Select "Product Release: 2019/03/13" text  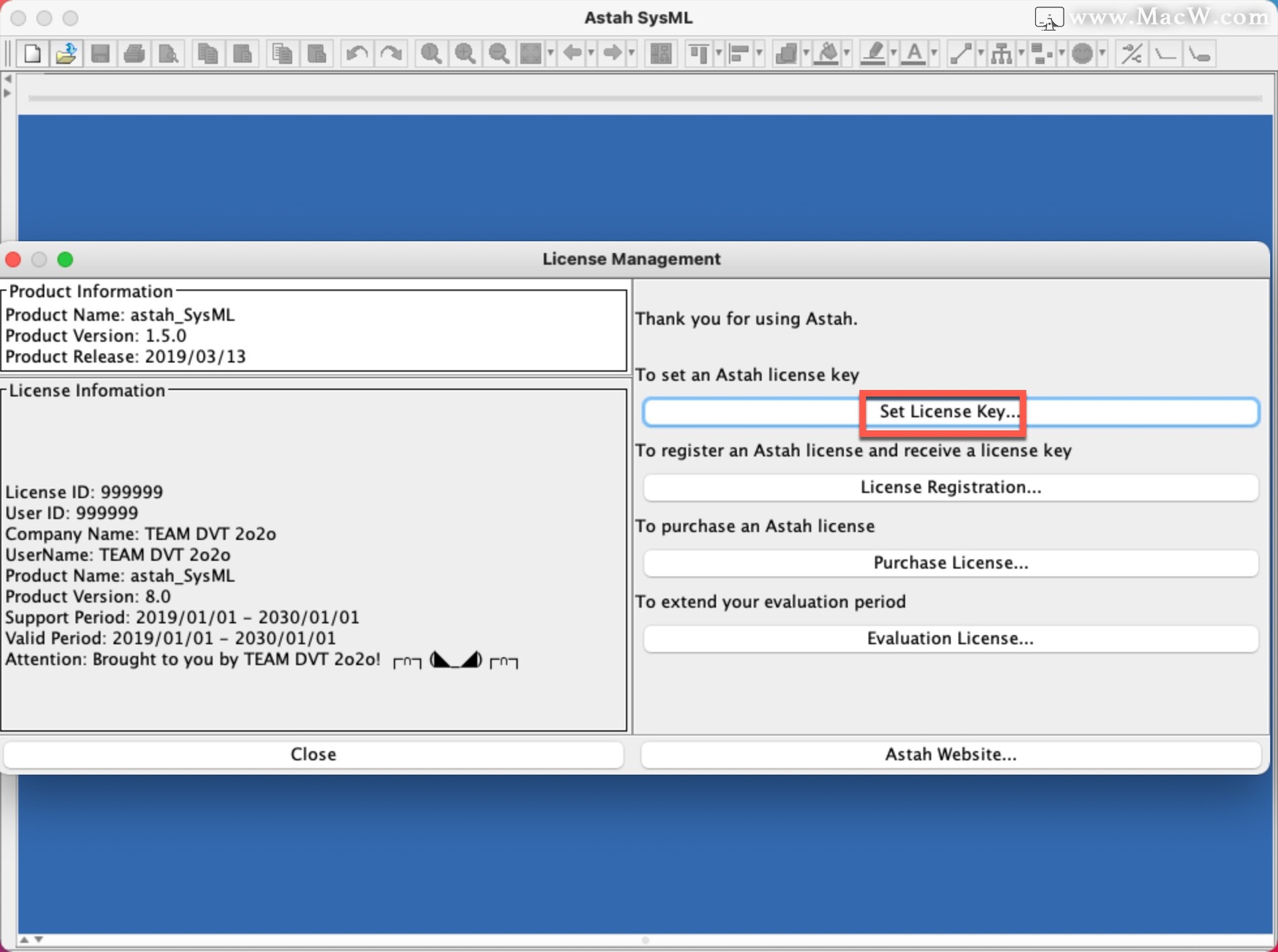(x=126, y=356)
